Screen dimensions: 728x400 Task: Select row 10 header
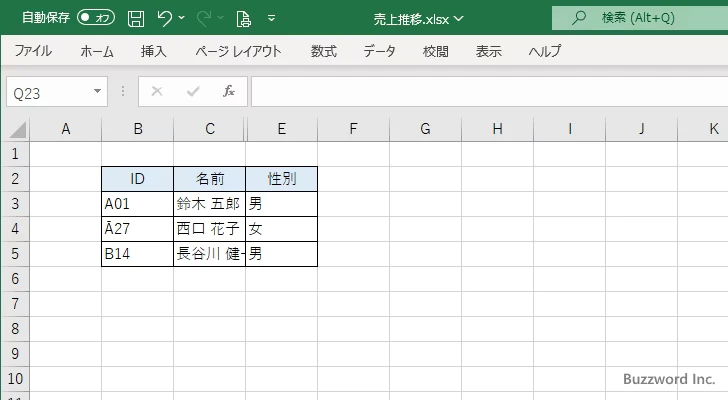(15, 379)
